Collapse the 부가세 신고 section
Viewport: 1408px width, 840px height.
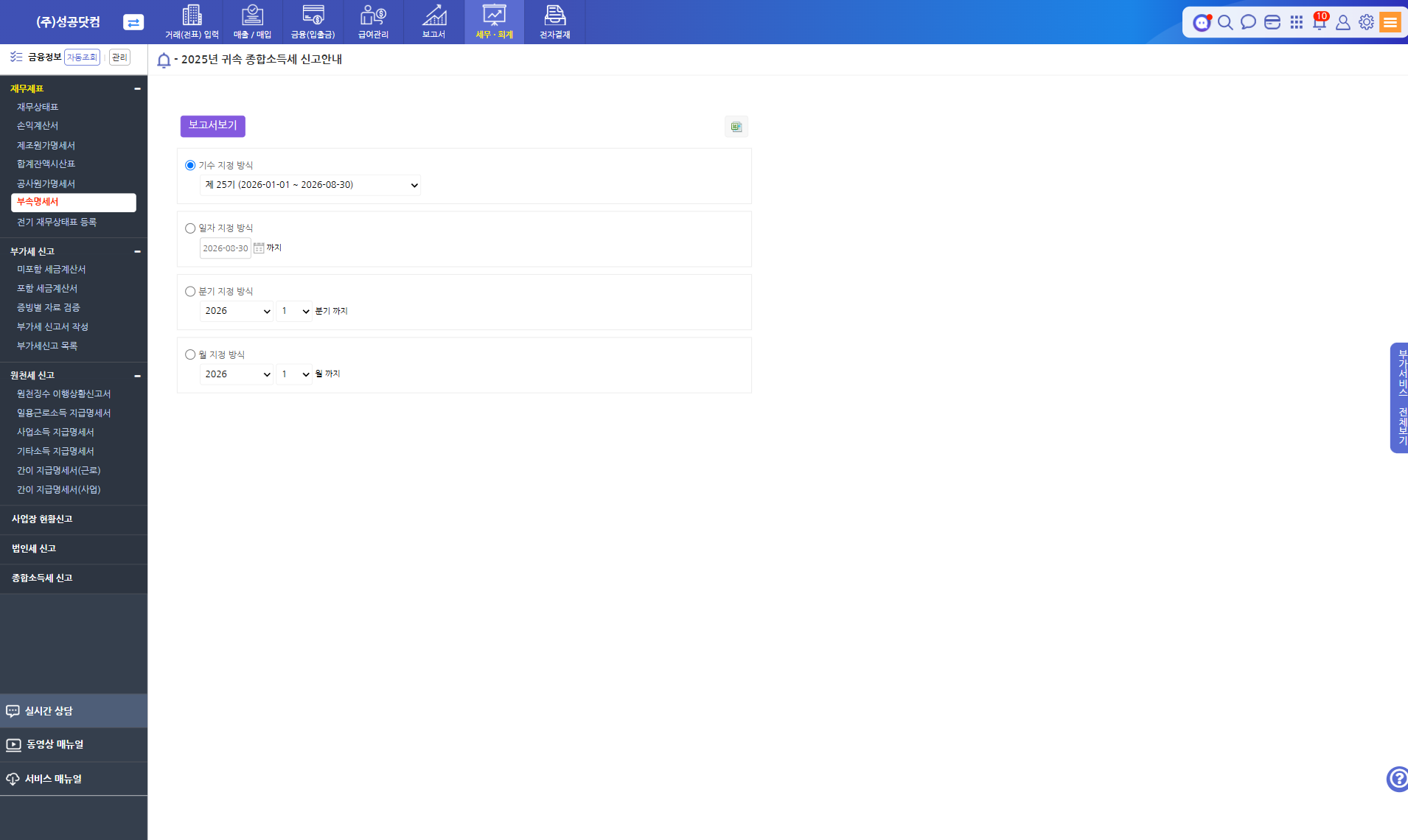137,251
